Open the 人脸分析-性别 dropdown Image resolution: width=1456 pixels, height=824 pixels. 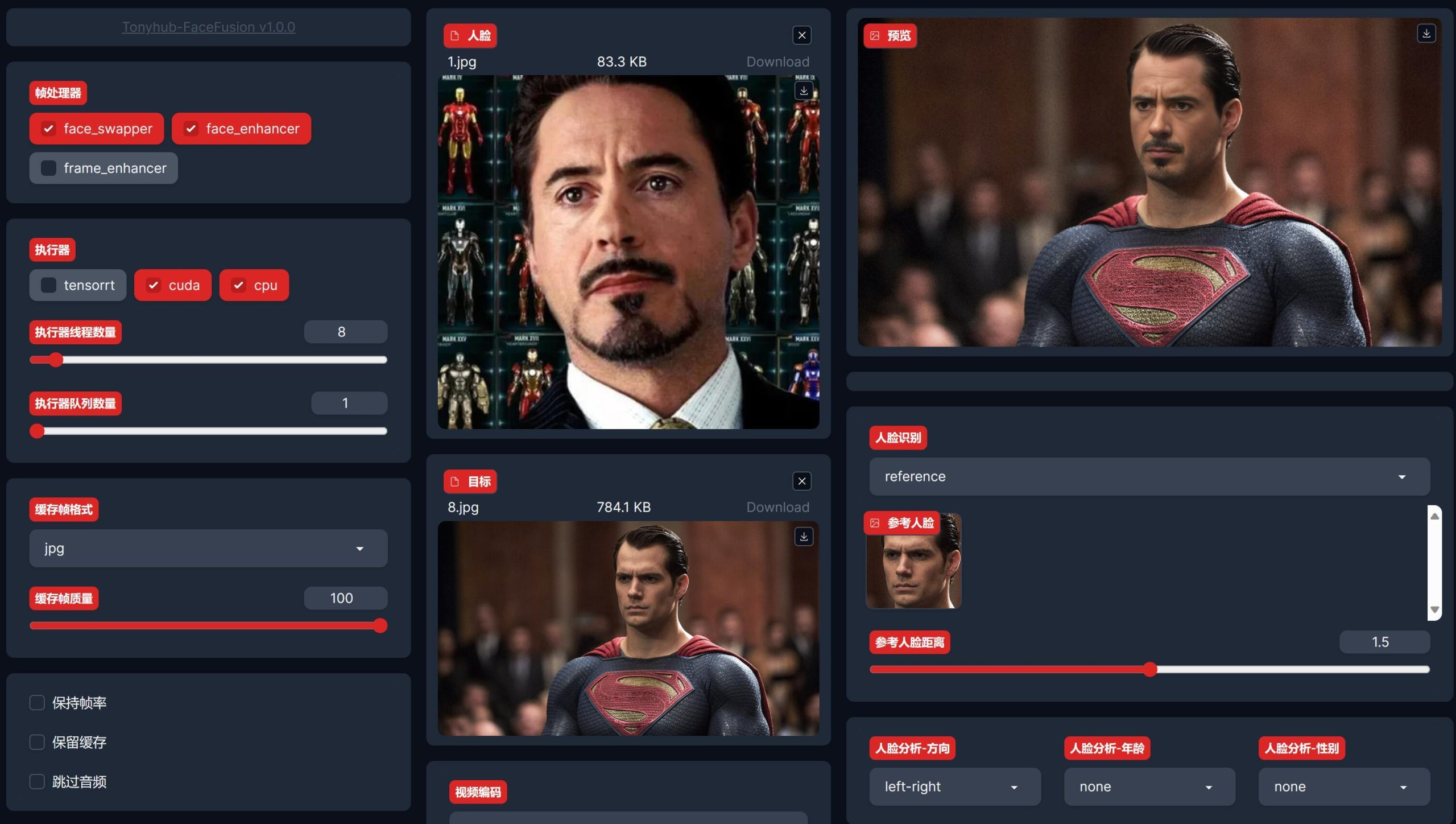click(x=1344, y=787)
